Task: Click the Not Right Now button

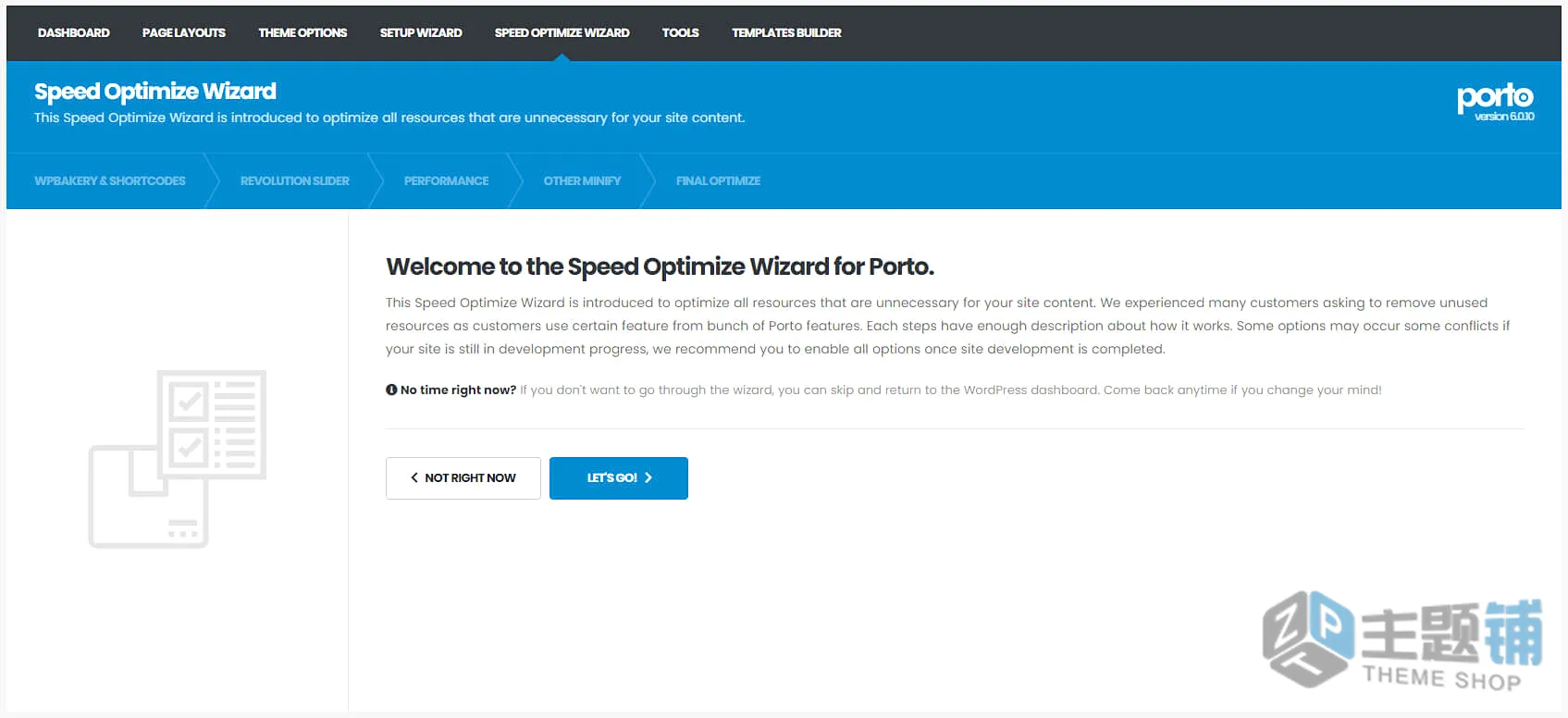Action: [x=463, y=478]
